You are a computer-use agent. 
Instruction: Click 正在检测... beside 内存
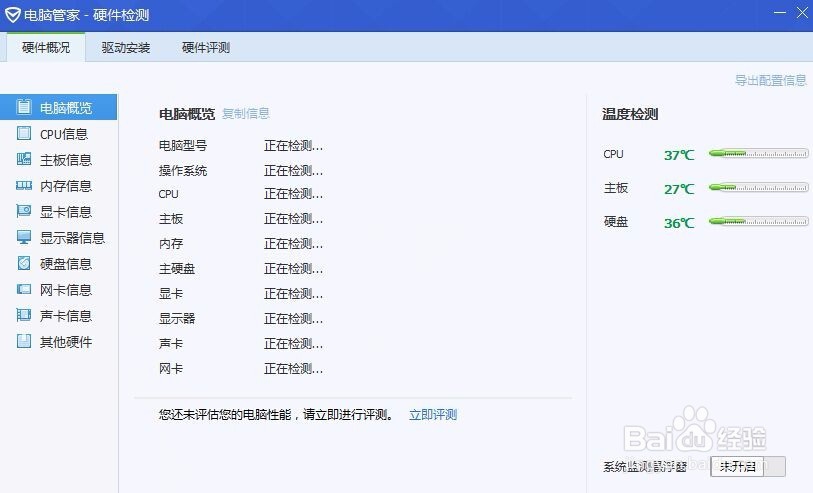293,244
